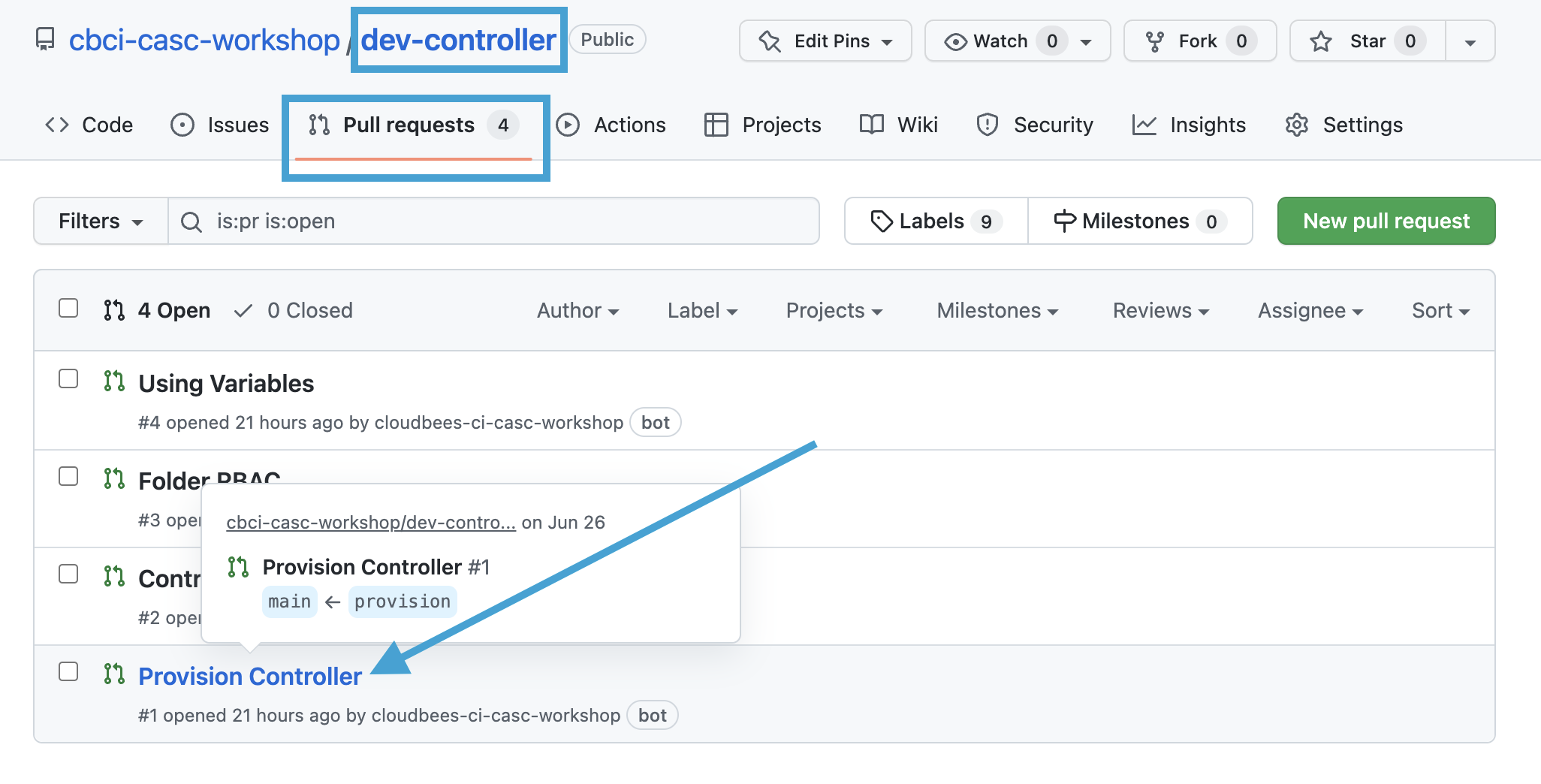The image size is (1541, 784).
Task: Click the Star icon
Action: click(x=1320, y=41)
